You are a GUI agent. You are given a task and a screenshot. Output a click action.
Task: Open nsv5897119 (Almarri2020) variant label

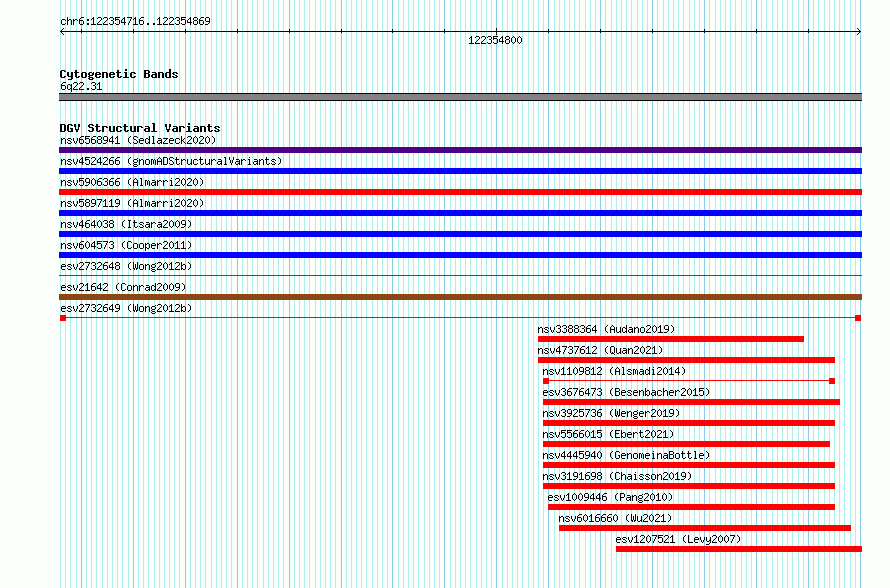(132, 203)
